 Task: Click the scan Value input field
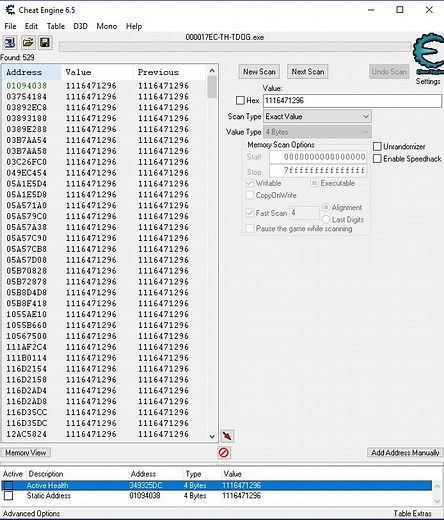click(352, 101)
